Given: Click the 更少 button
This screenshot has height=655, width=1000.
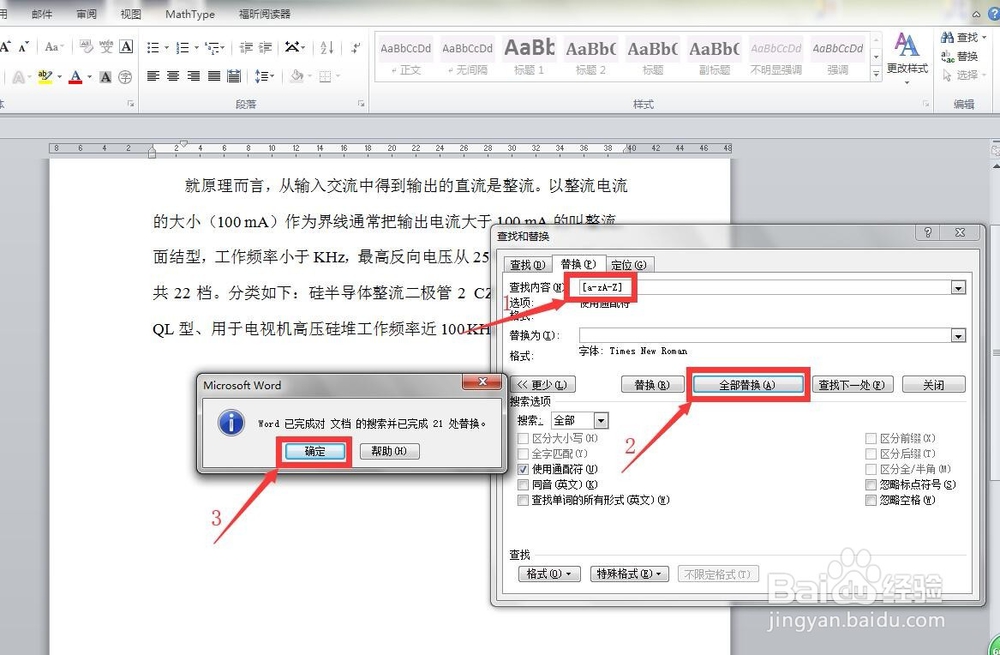Looking at the screenshot, I should [543, 385].
